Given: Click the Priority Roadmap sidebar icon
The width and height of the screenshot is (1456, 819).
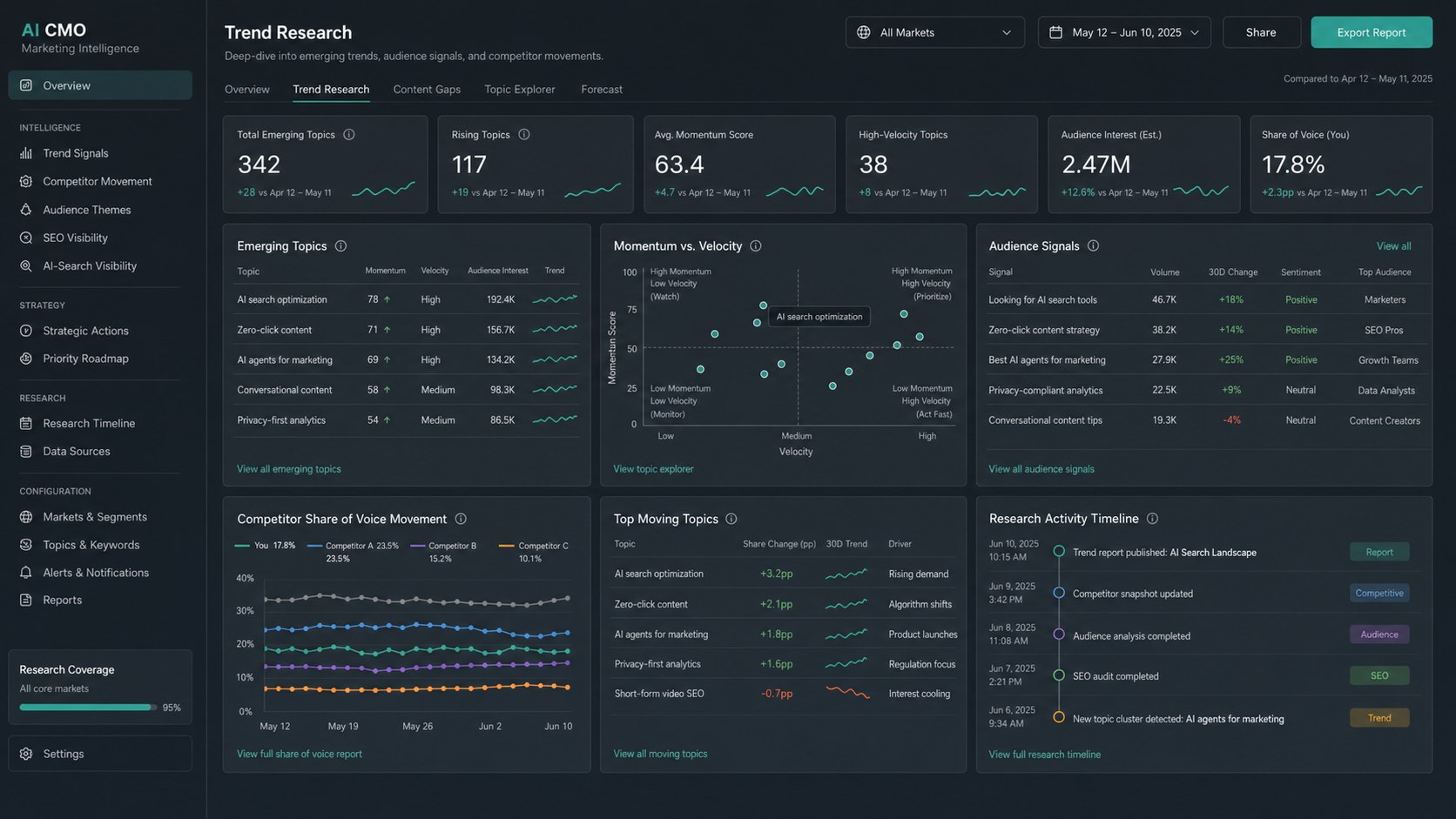Looking at the screenshot, I should point(26,359).
